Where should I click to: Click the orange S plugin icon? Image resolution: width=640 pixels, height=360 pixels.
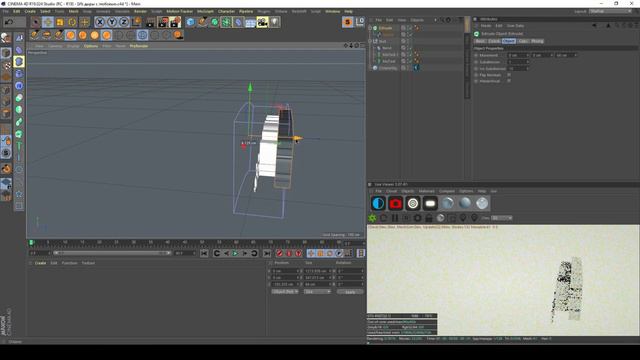(347, 22)
